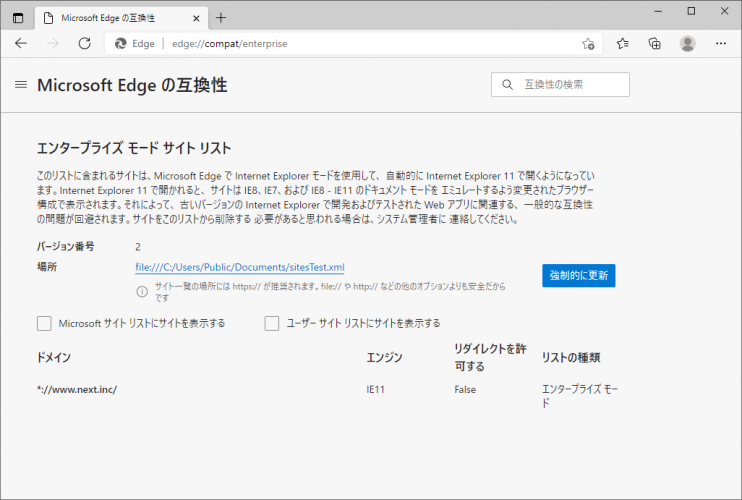This screenshot has width=742, height=500.
Task: Click the エンタープライズ モード サイト リスト heading
Action: 134,148
